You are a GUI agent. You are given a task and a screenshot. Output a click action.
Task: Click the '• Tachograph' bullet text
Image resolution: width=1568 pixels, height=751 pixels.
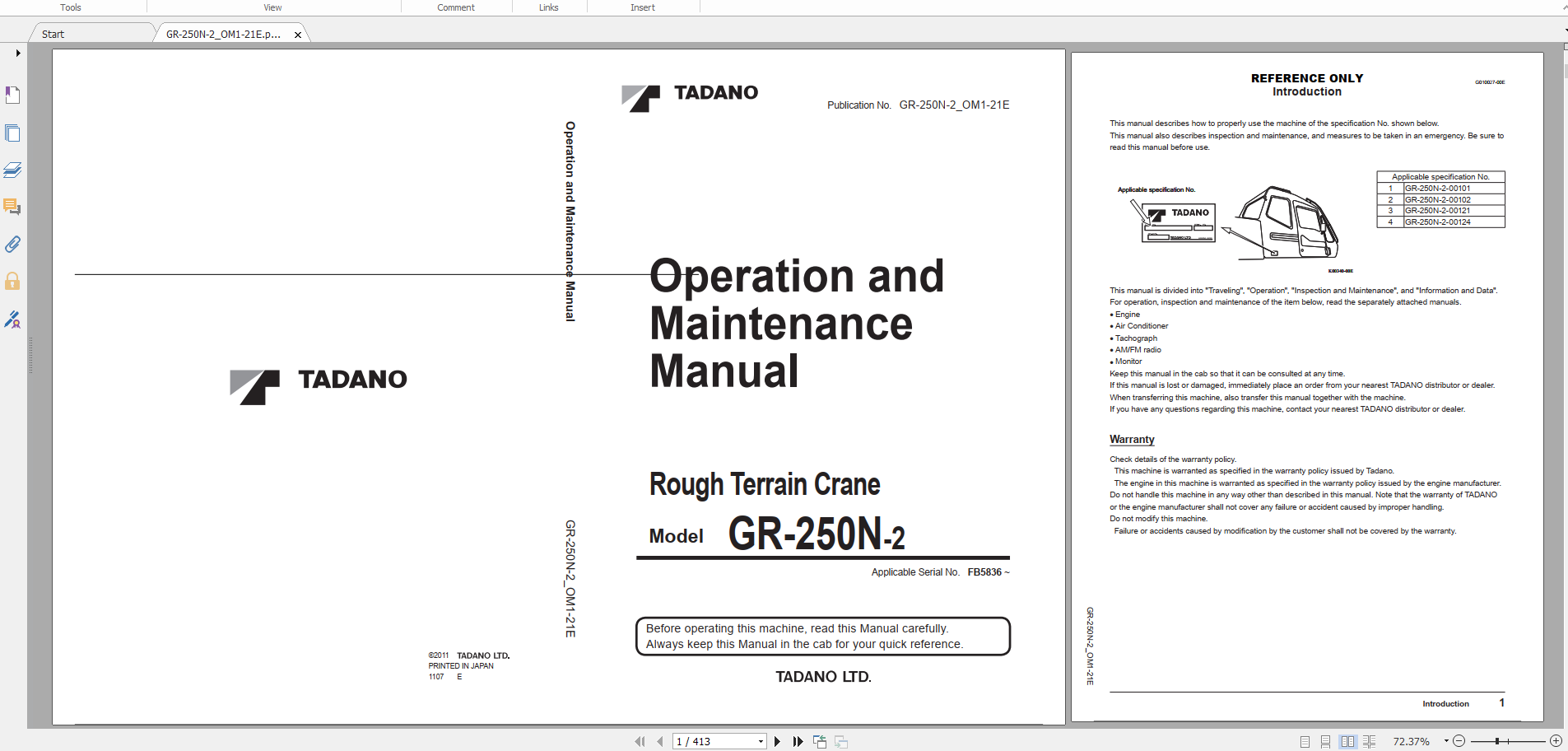coord(1134,338)
